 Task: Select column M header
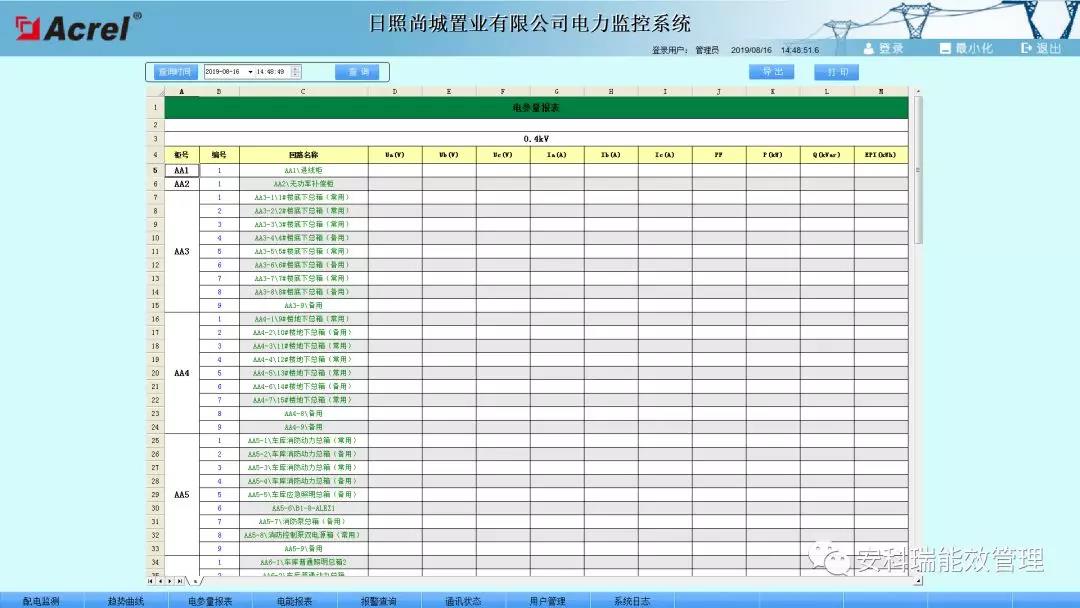click(881, 92)
